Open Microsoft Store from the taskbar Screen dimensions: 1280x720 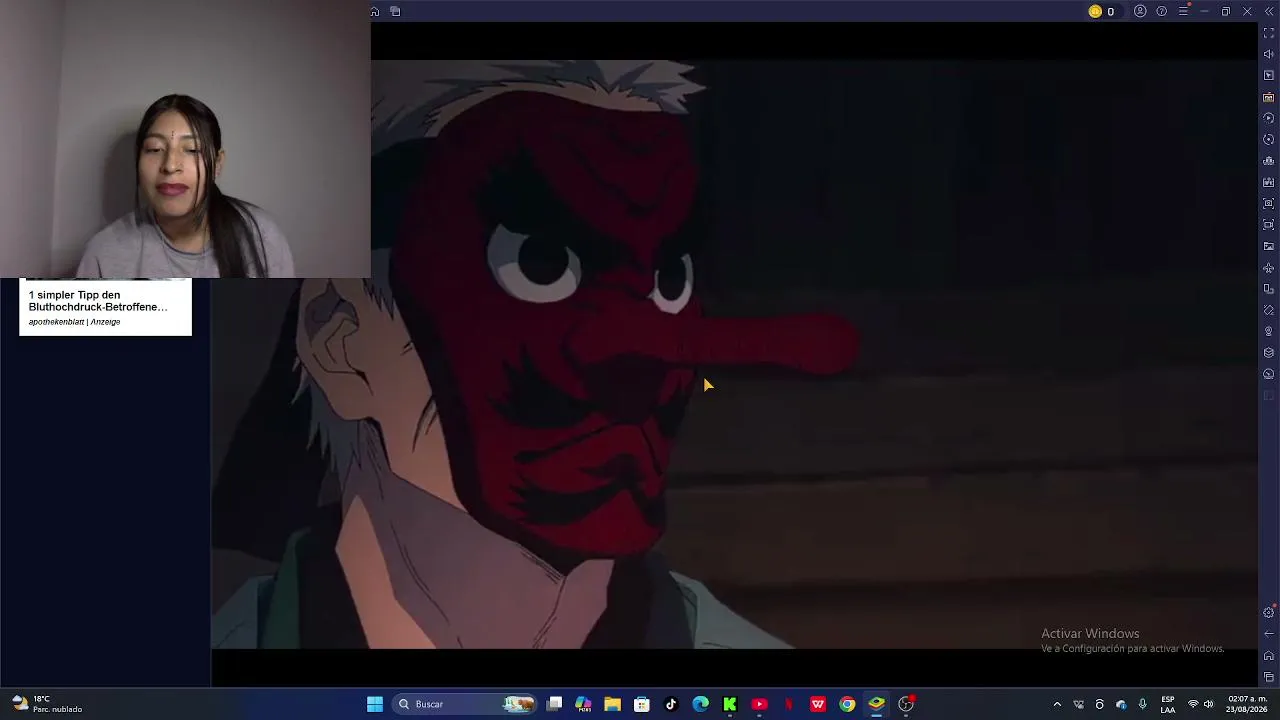click(642, 704)
